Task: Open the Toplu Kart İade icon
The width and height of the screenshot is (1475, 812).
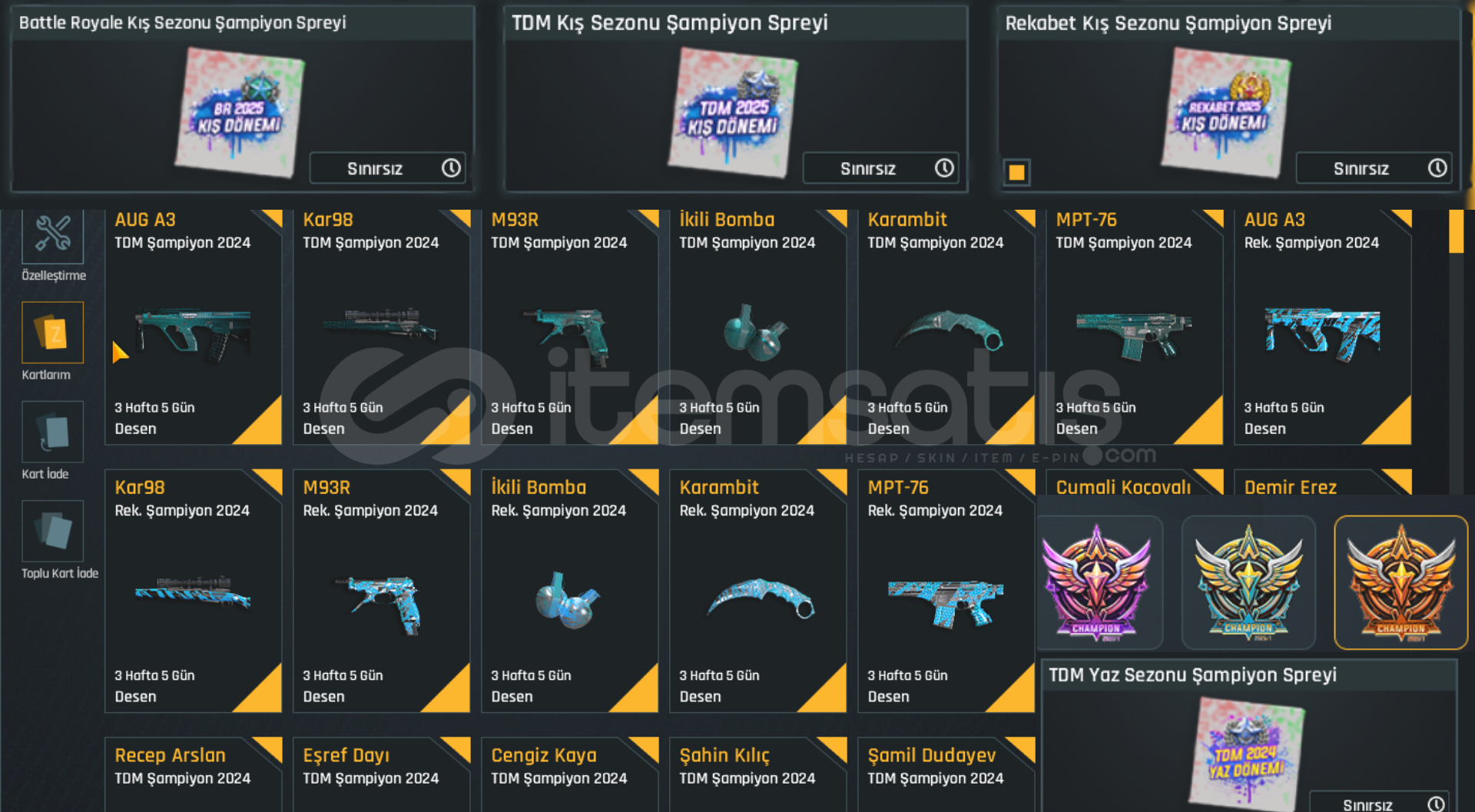Action: (52, 531)
